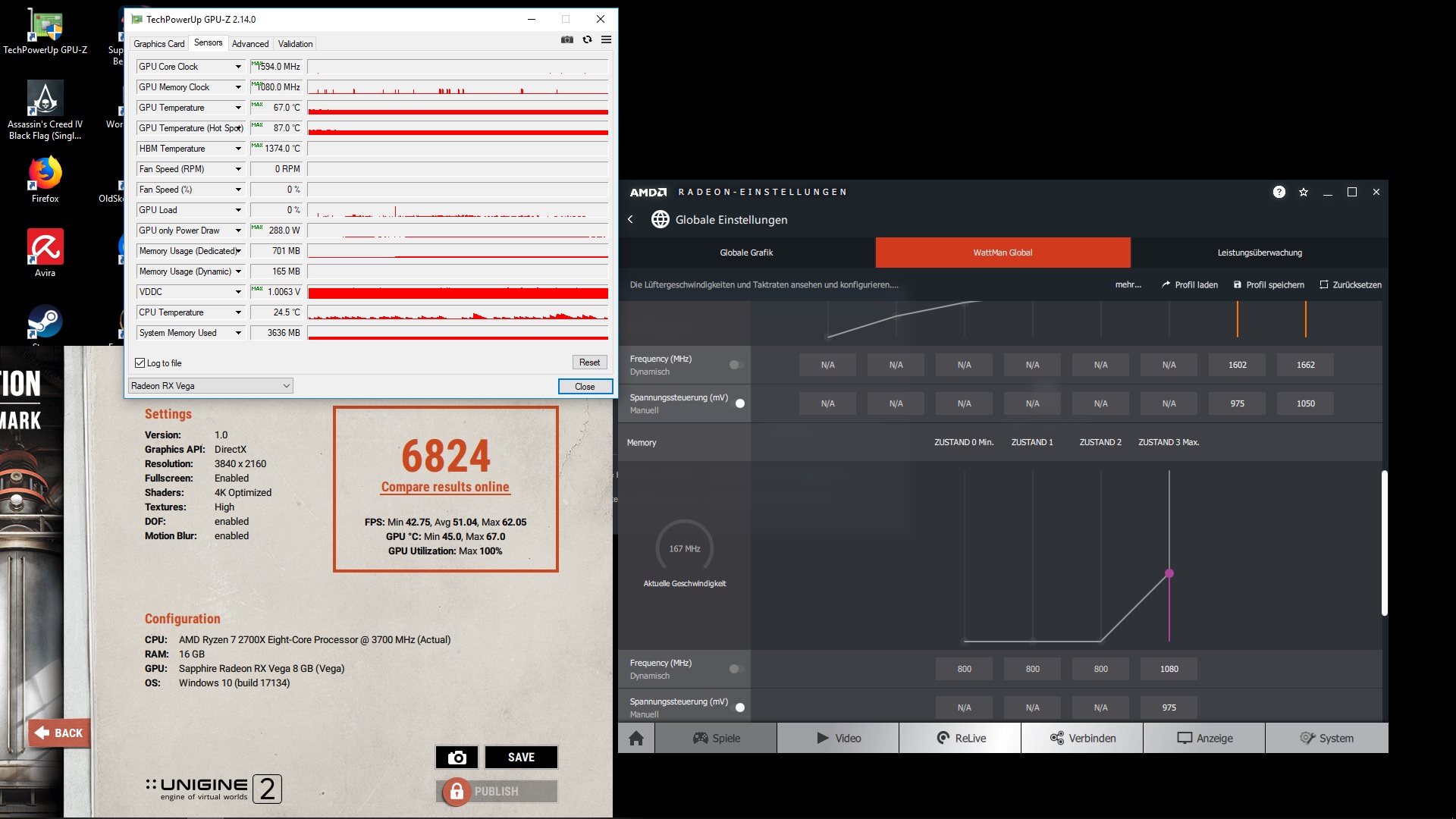Open TechPowerUp GPU-Z desktop shortcut

(x=45, y=33)
